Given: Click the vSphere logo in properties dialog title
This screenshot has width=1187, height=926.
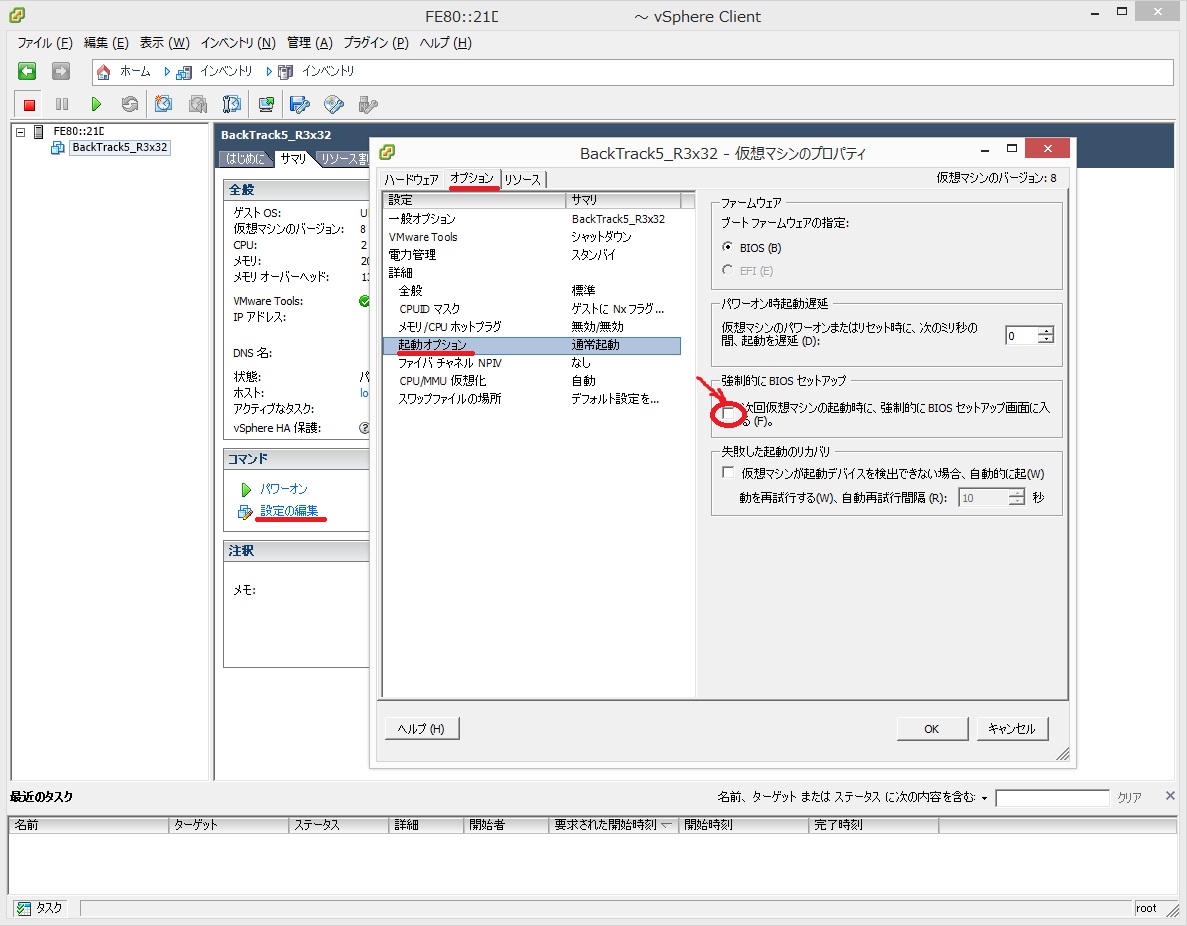Looking at the screenshot, I should [387, 152].
